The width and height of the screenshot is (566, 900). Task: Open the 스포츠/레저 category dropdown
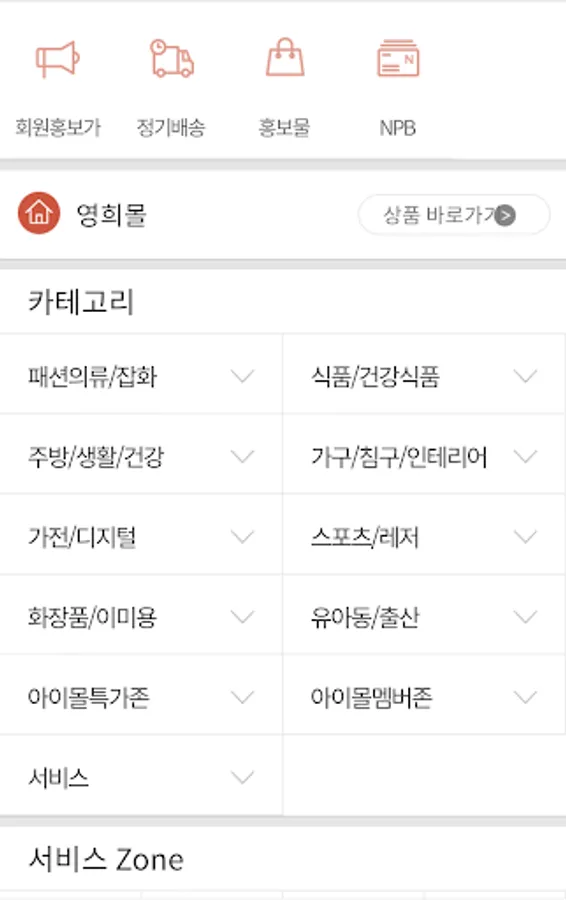(424, 537)
